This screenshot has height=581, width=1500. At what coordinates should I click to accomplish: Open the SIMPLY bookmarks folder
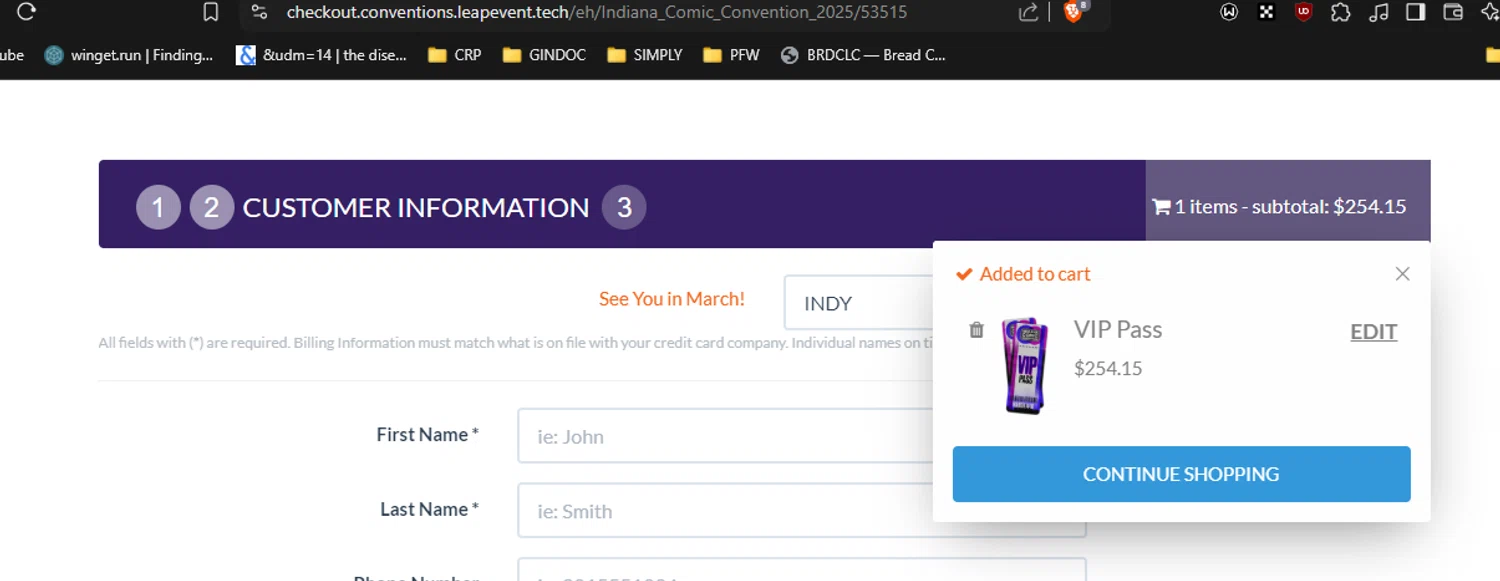click(x=645, y=55)
